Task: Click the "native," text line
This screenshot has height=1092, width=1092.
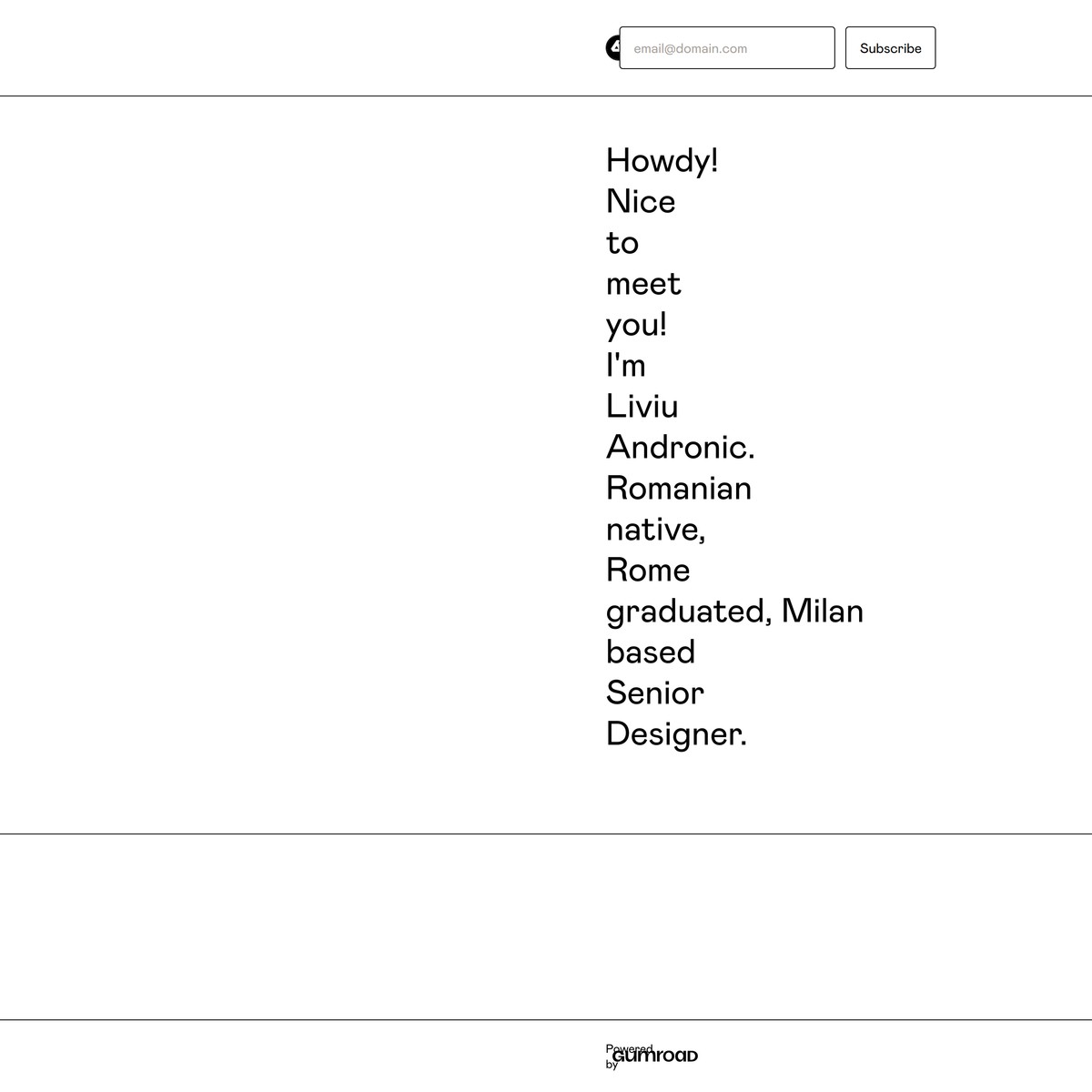Action: (x=655, y=530)
